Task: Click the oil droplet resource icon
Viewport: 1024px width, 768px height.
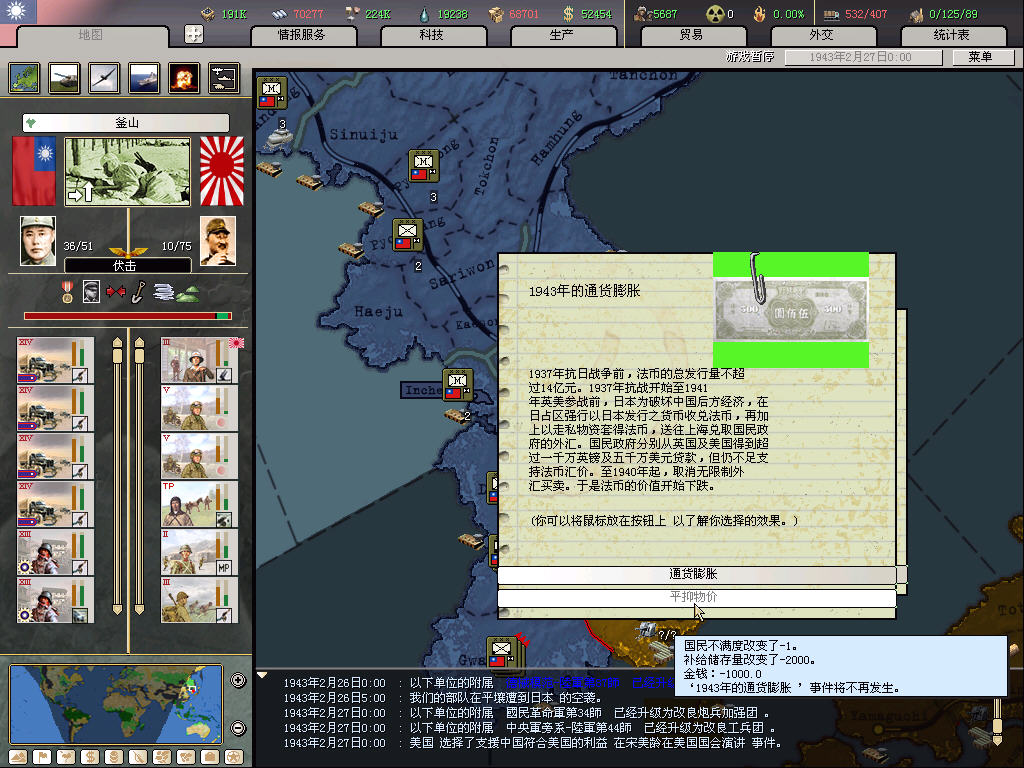Action: click(424, 14)
